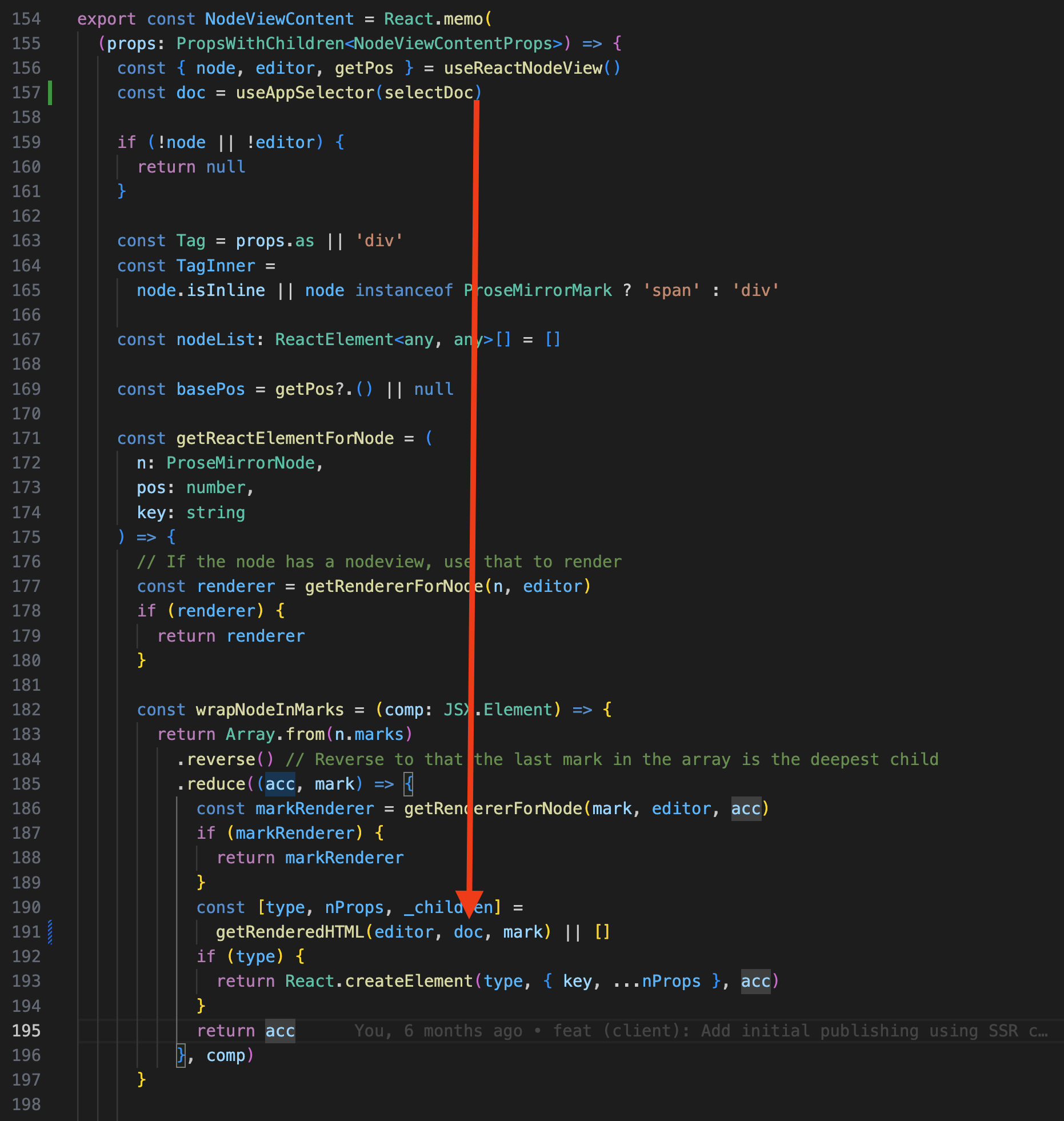Click the TagInner constant declaration
This screenshot has height=1121, width=1064.
point(215,266)
